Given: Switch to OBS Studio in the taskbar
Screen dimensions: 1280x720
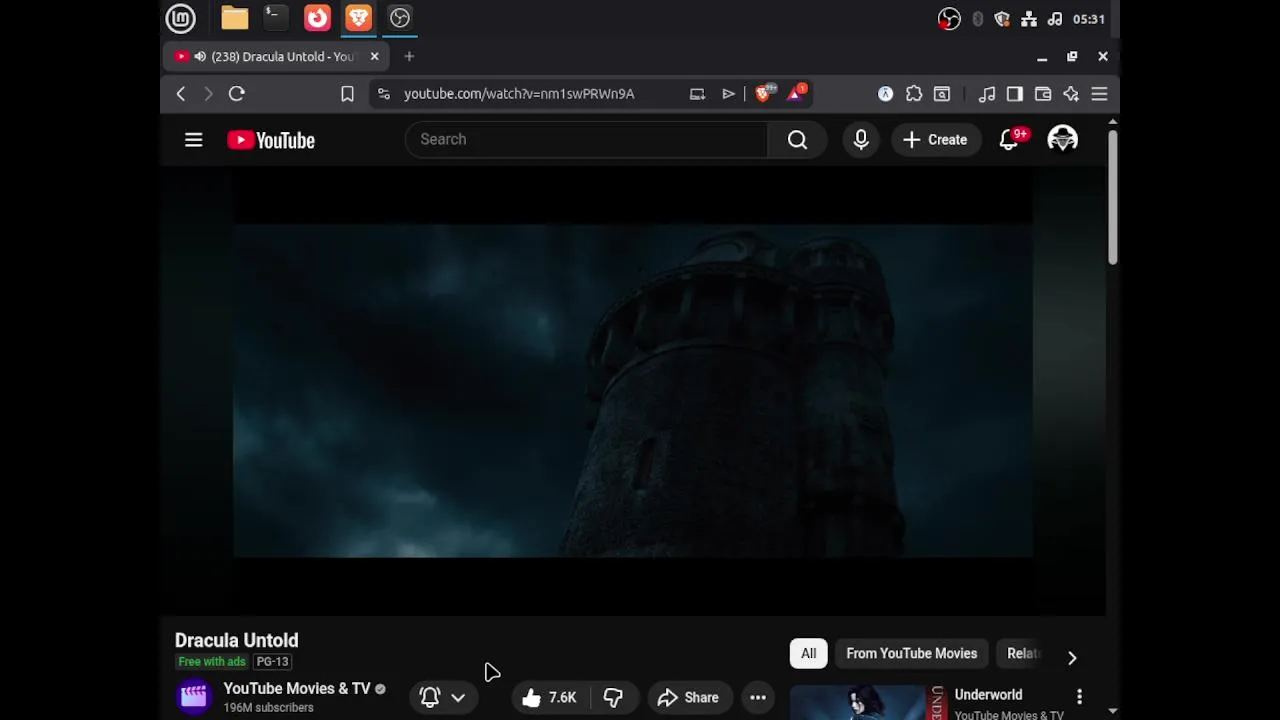Looking at the screenshot, I should click(400, 18).
